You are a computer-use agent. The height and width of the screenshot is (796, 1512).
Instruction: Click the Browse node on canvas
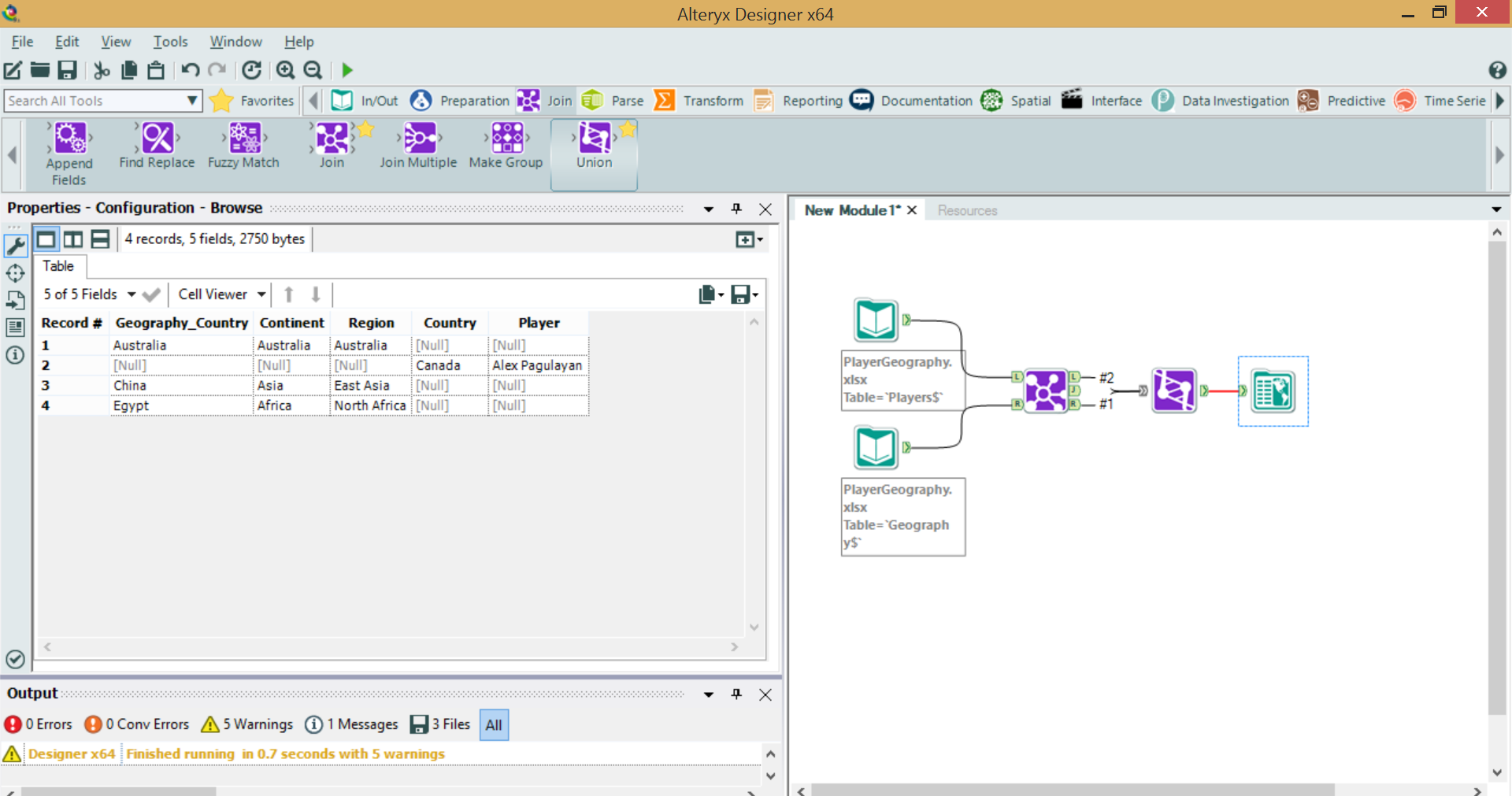tap(1273, 391)
